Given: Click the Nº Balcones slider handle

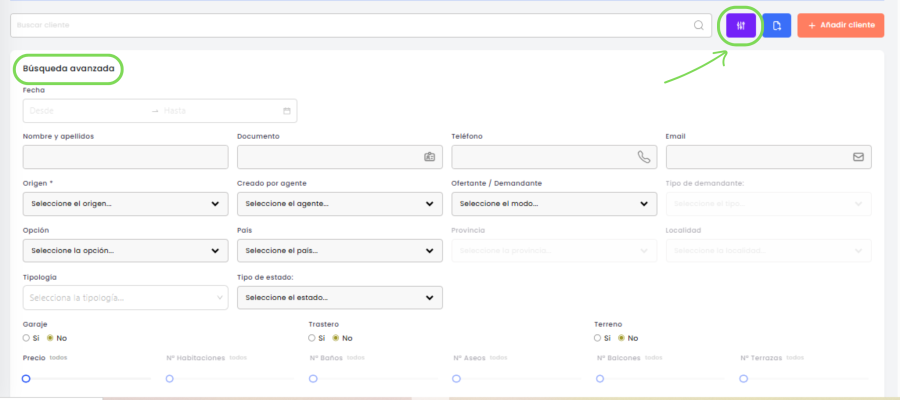Looking at the screenshot, I should click(600, 379).
